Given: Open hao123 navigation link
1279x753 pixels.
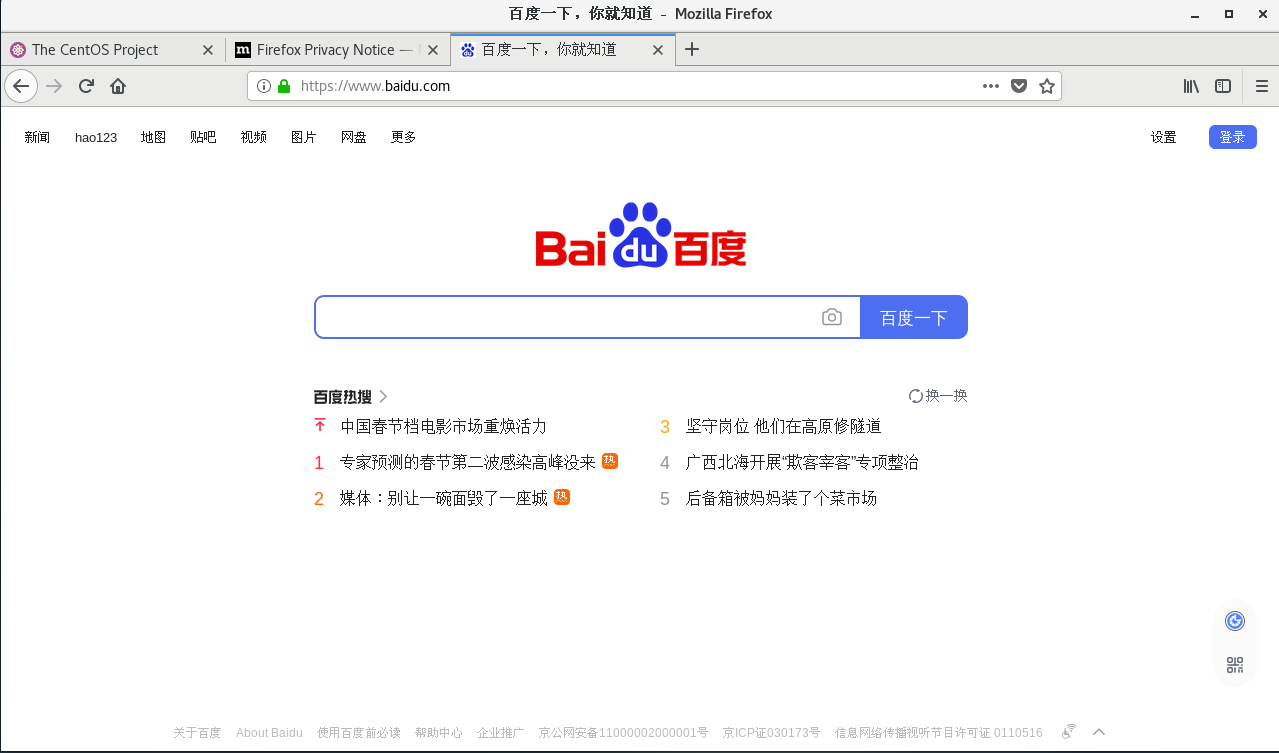Looking at the screenshot, I should (x=96, y=137).
